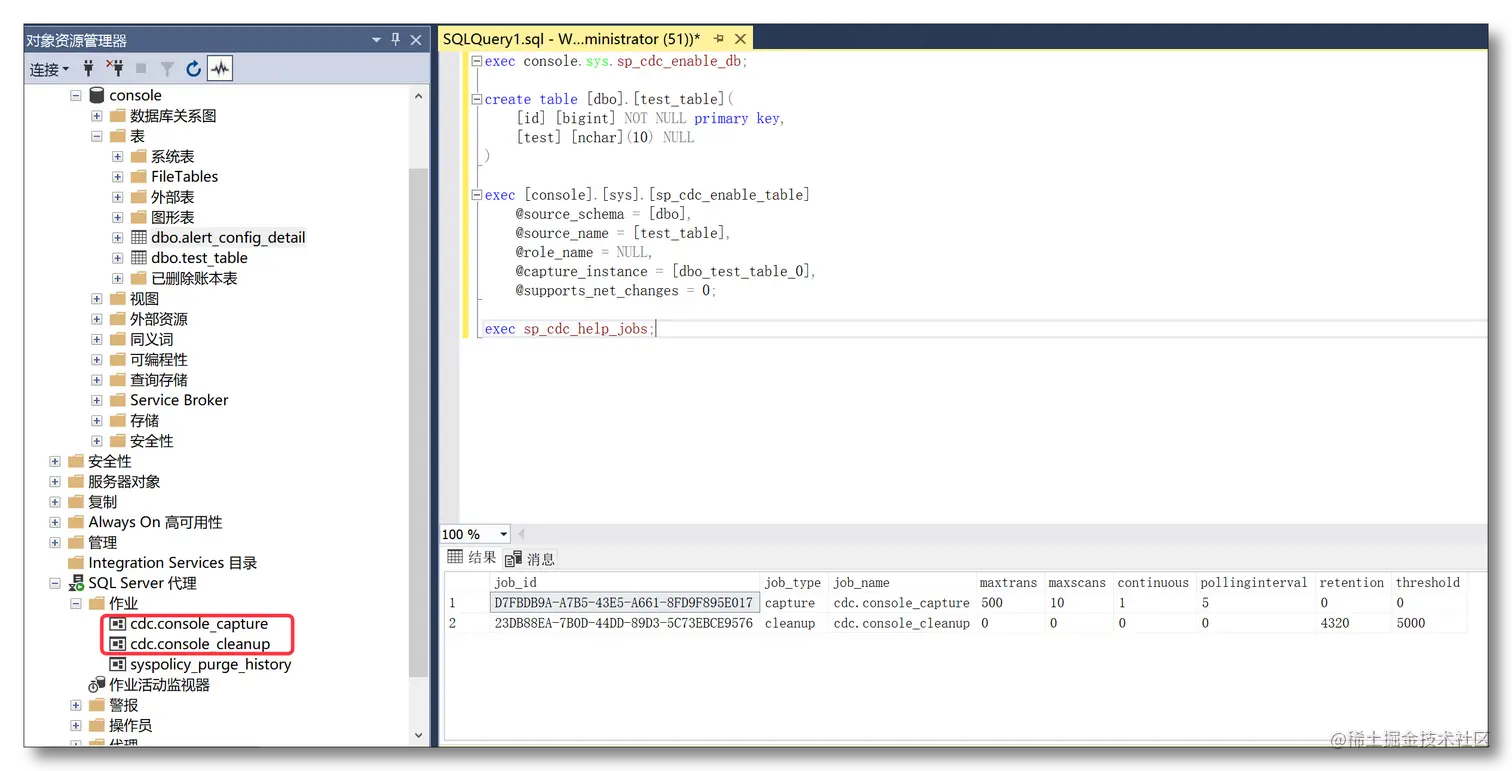This screenshot has width=1512, height=771.
Task: Expand the dbo.test_table node
Action: (117, 258)
